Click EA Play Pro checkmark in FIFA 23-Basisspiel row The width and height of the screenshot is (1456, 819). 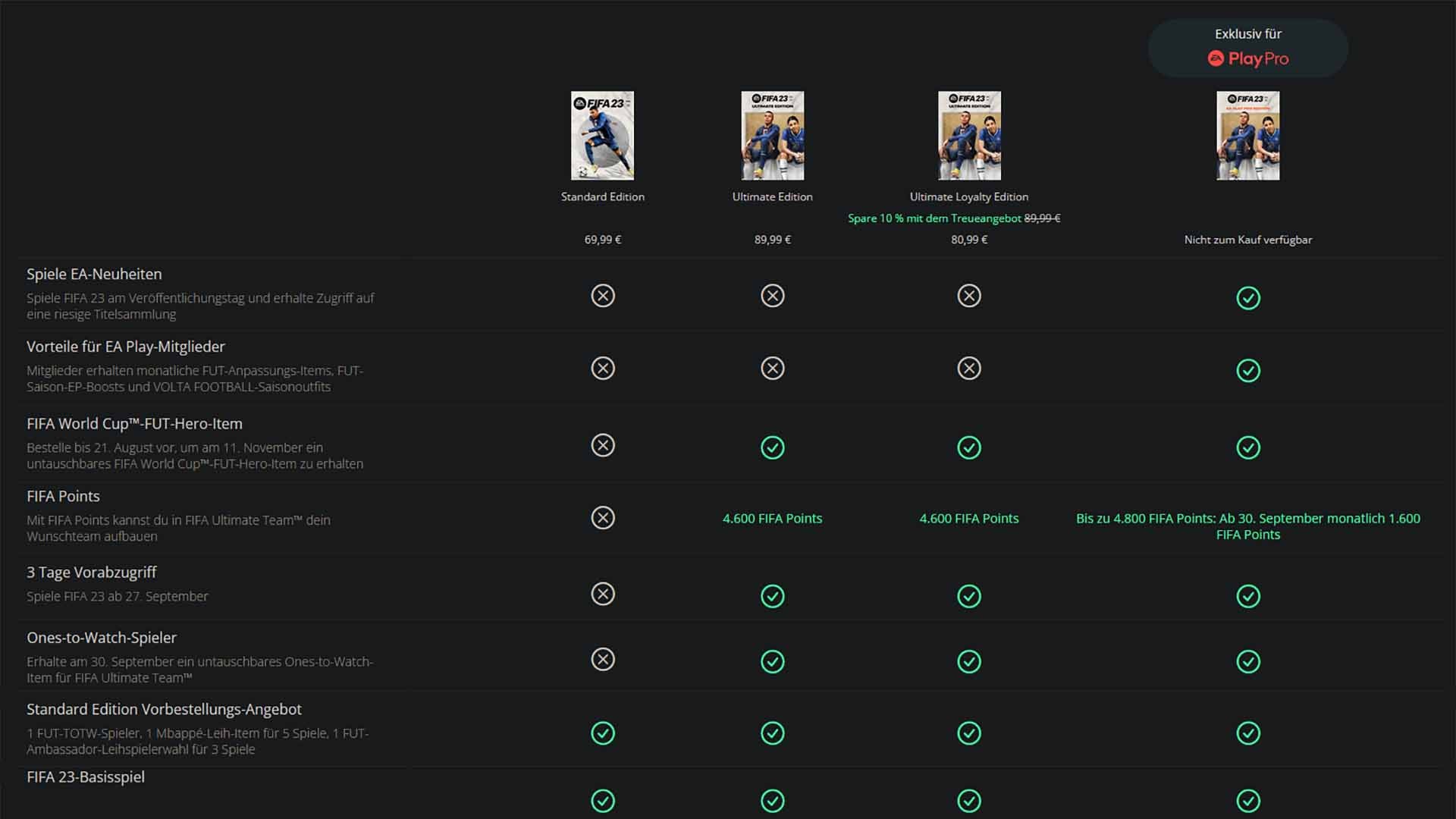(1248, 801)
